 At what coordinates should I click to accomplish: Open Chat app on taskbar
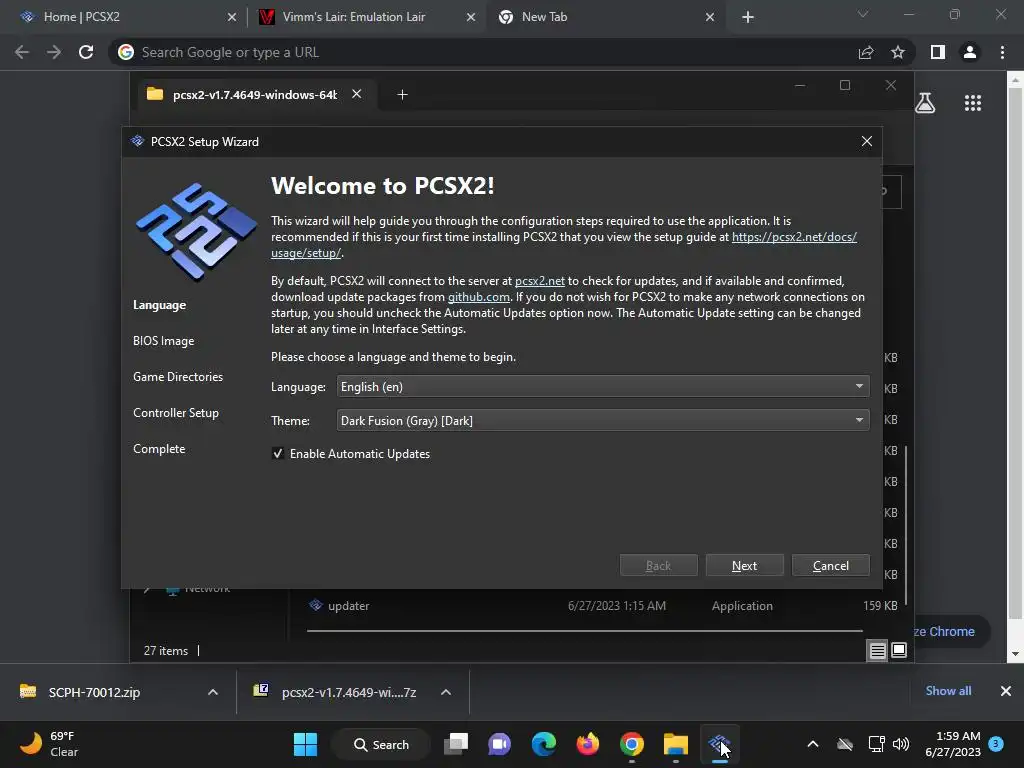click(499, 744)
